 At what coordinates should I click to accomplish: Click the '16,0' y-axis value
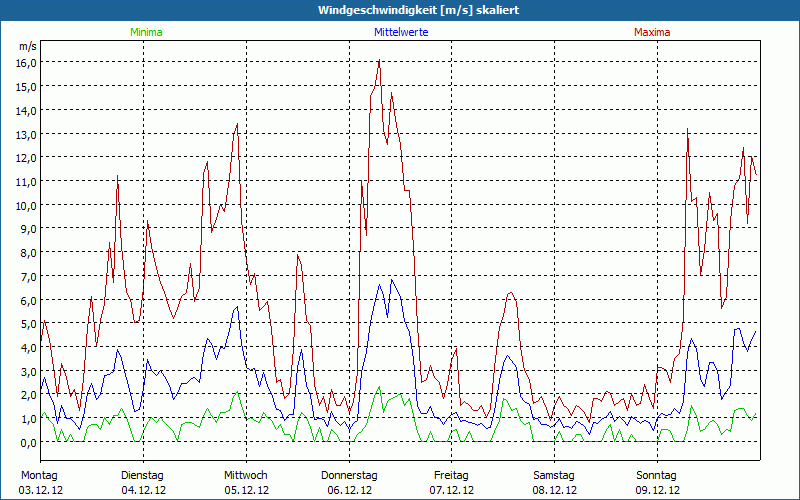(x=28, y=62)
